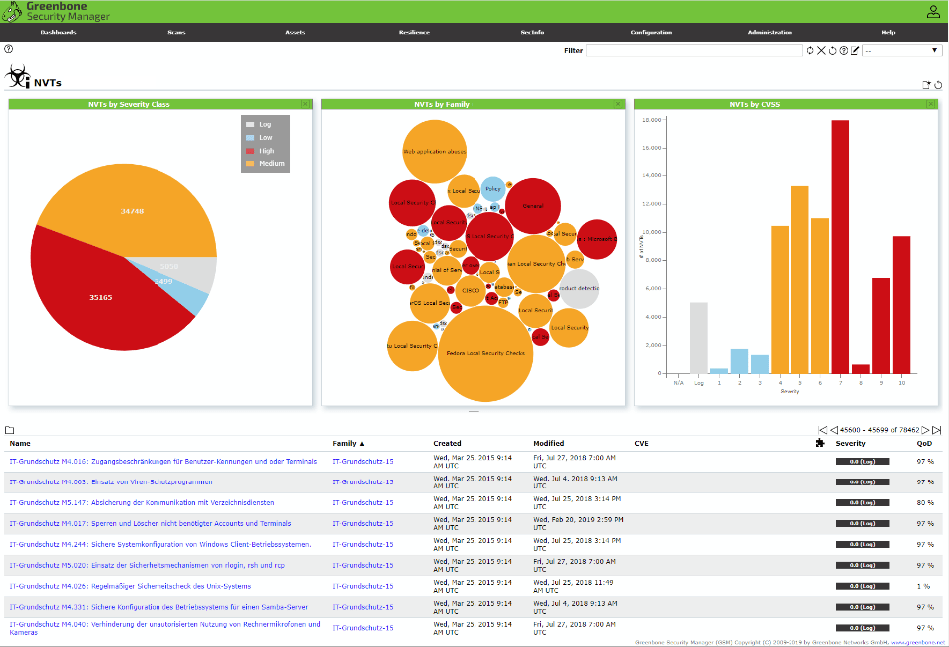Clear the filter with the X icon
Image resolution: width=949 pixels, height=647 pixels.
[821, 50]
